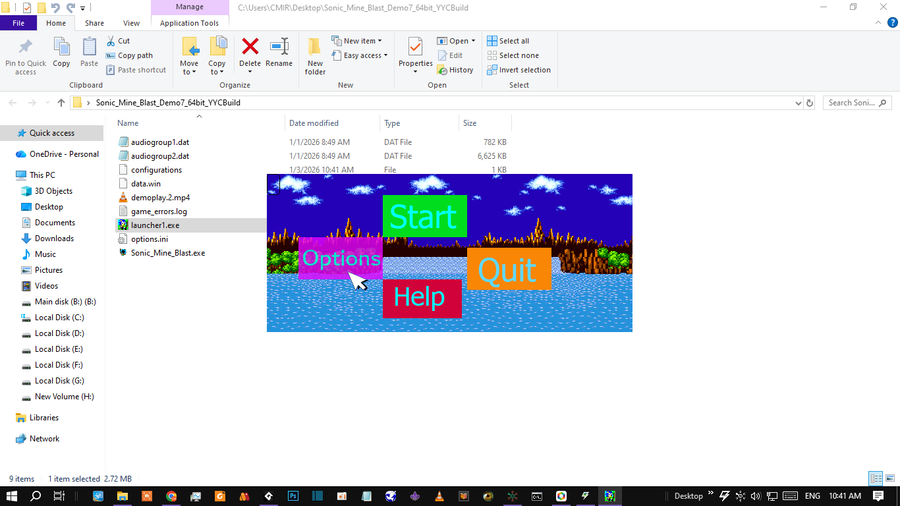Select demoplay.2.mp4 video file
Screen dimensions: 900x506
160,197
